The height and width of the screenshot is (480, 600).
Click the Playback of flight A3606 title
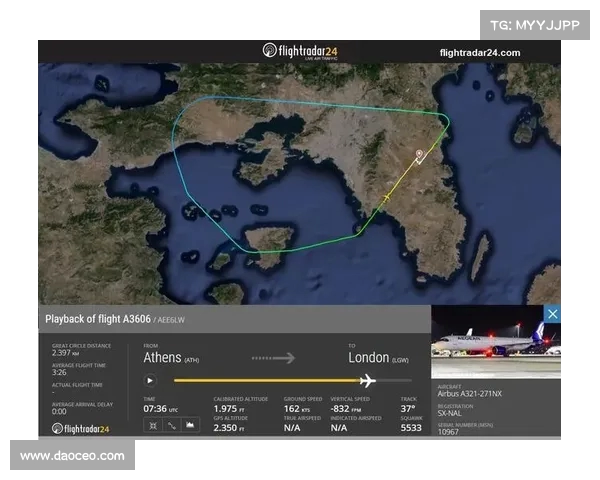pos(98,319)
